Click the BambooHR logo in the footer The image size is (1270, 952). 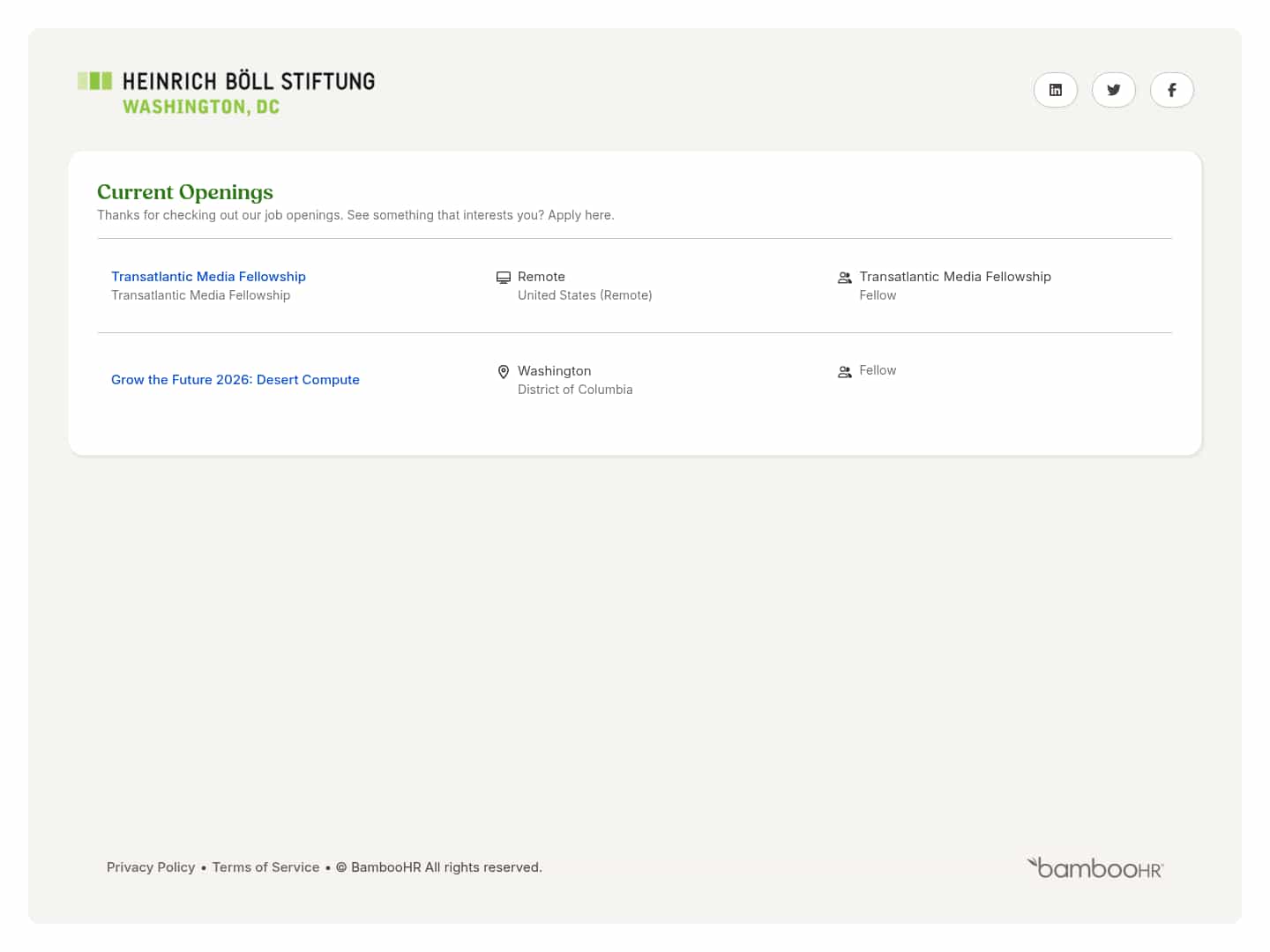click(1095, 868)
